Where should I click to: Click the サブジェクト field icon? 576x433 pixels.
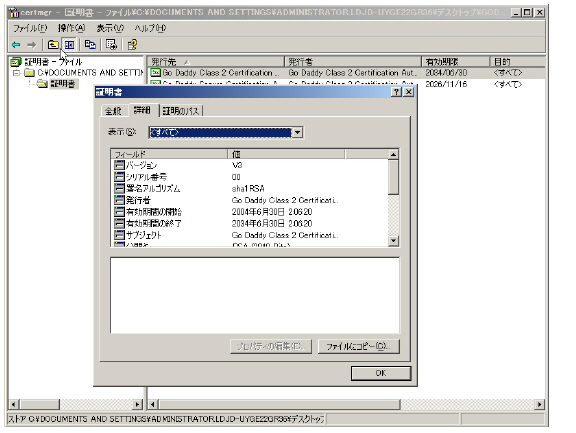[x=119, y=235]
